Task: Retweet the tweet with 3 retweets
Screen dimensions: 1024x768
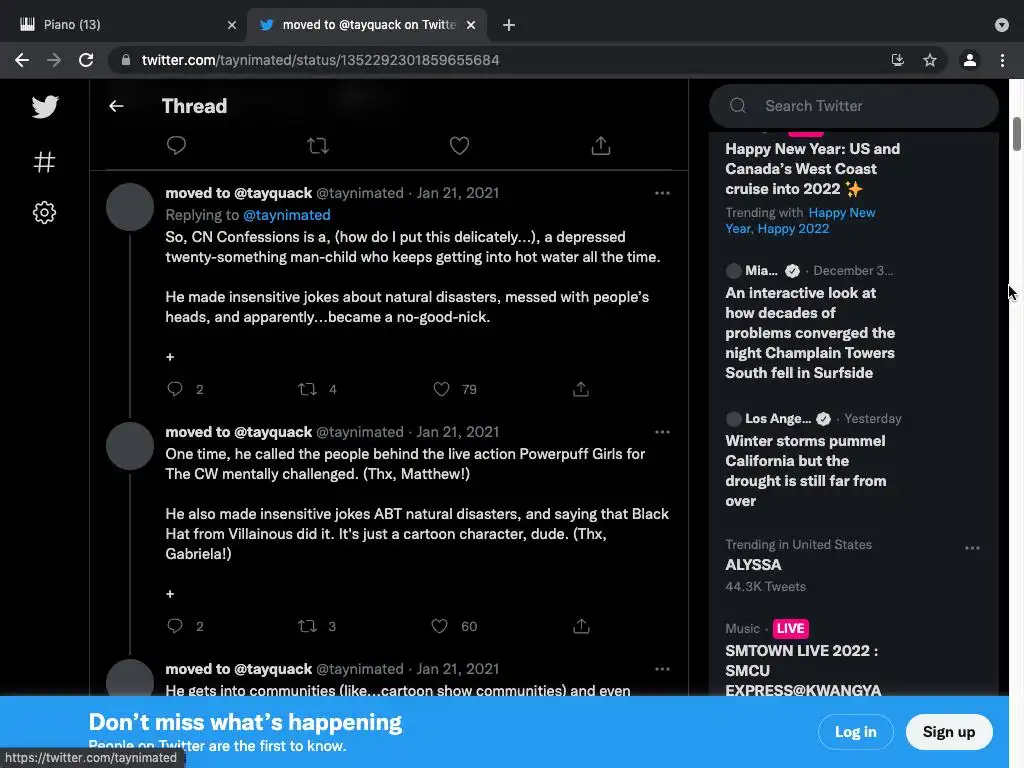Action: (x=308, y=626)
